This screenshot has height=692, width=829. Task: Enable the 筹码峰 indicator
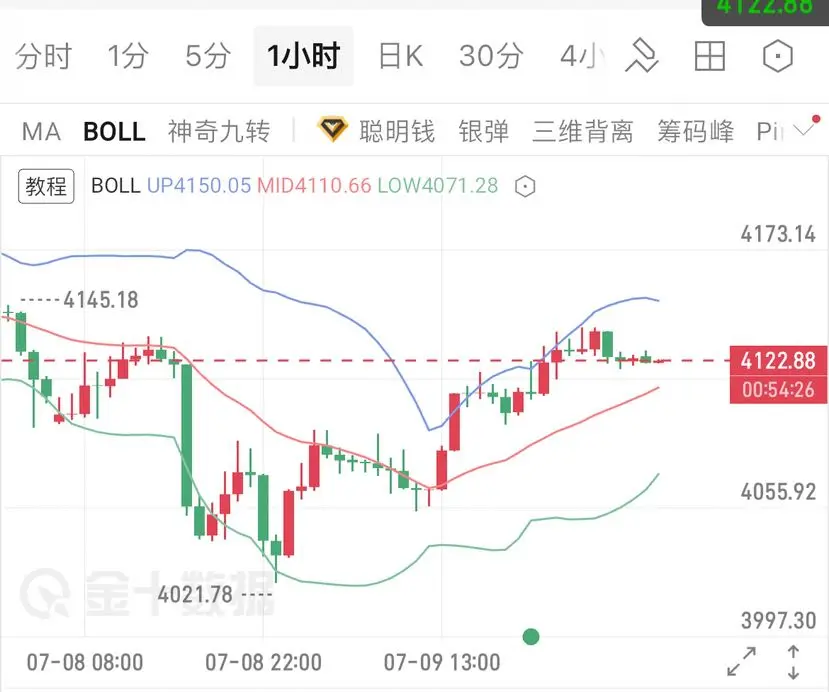tap(695, 131)
